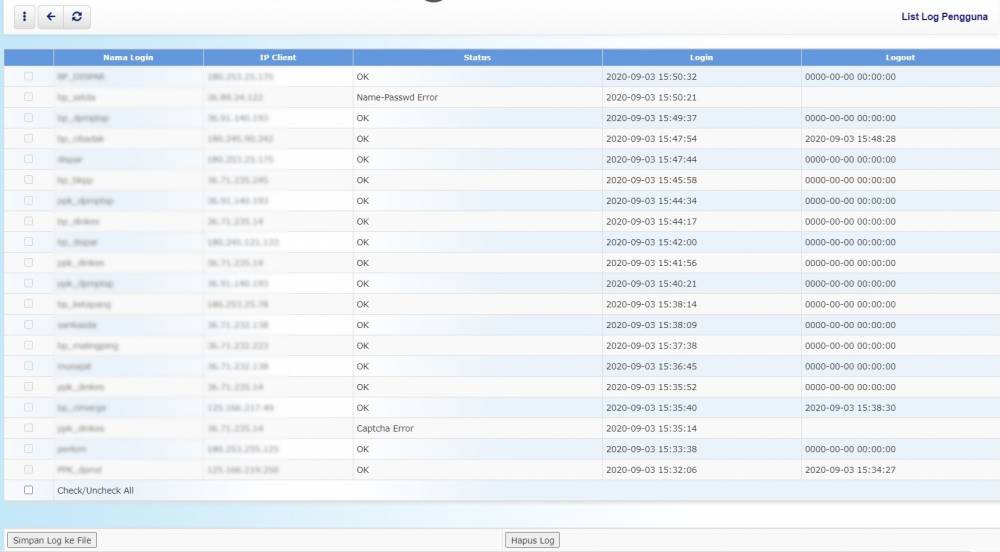
Task: Click the IP Client column header
Action: point(278,58)
